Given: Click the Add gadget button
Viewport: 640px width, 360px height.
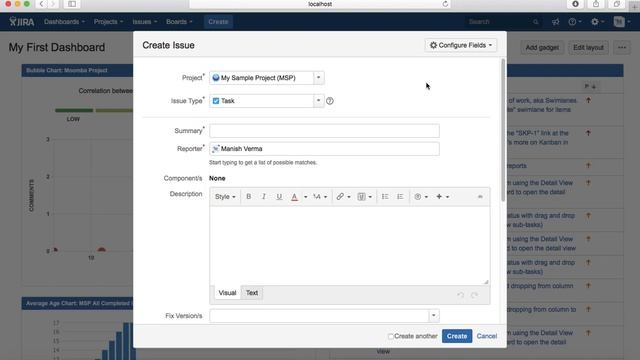Looking at the screenshot, I should click(542, 47).
